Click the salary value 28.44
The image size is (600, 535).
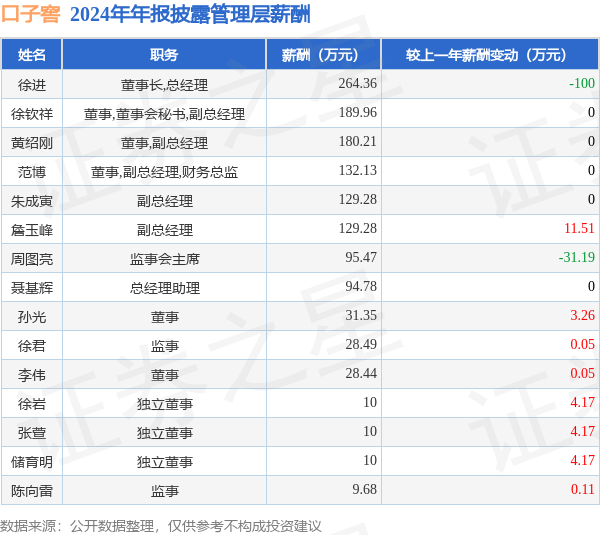[361, 374]
